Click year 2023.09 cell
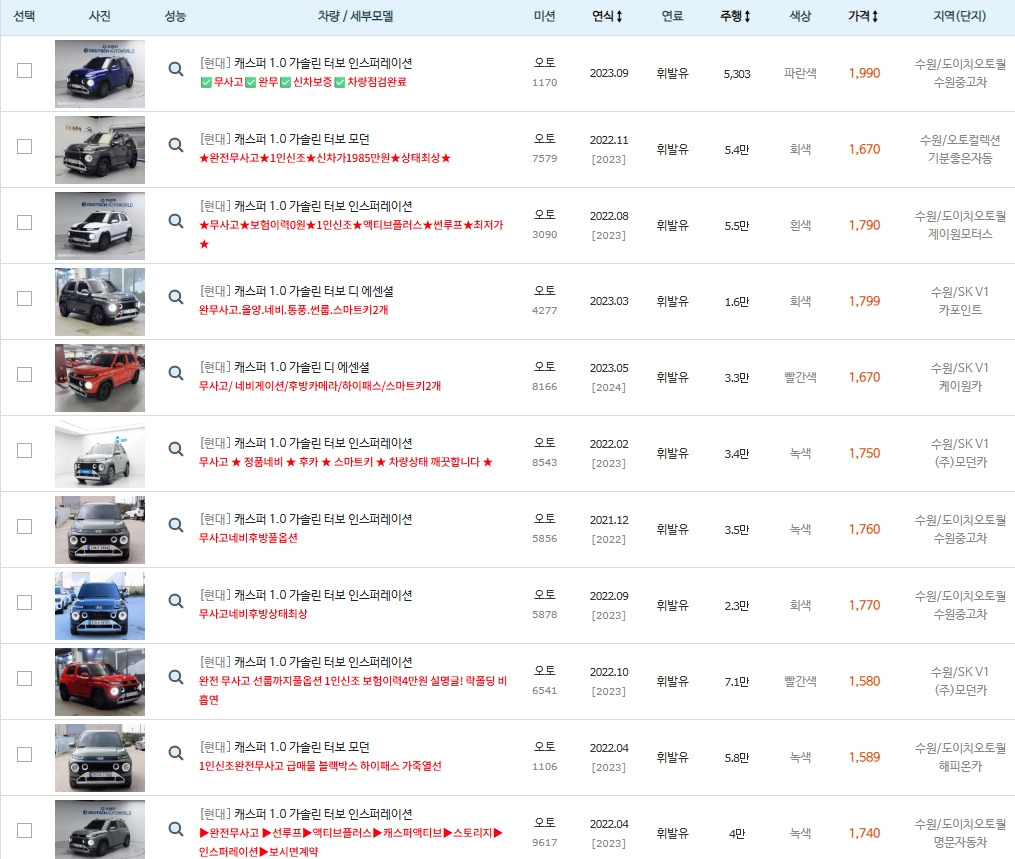1015x859 pixels. click(x=608, y=73)
